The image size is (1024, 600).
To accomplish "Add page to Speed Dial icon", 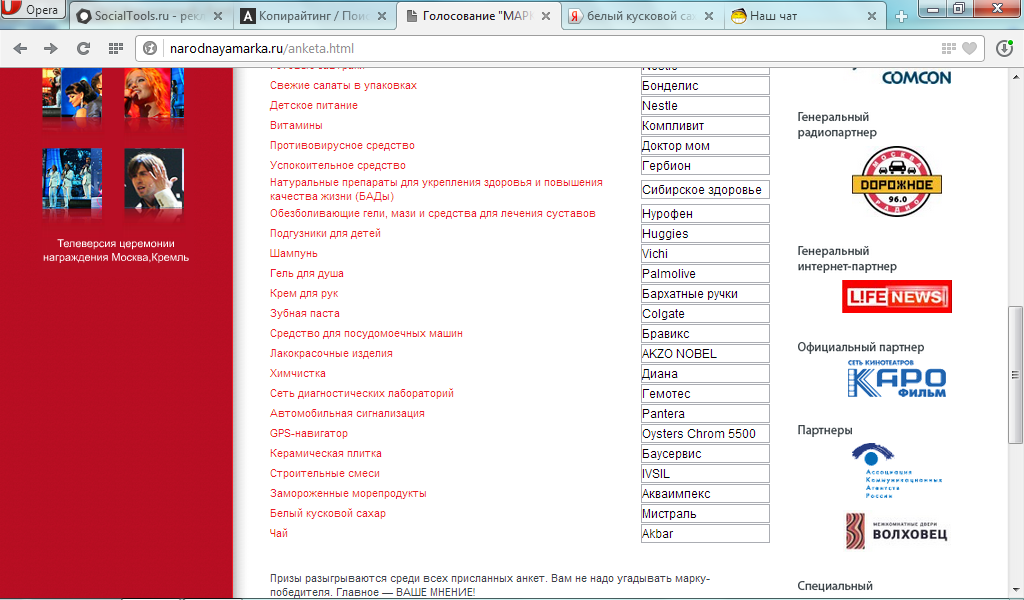I will pyautogui.click(x=948, y=48).
